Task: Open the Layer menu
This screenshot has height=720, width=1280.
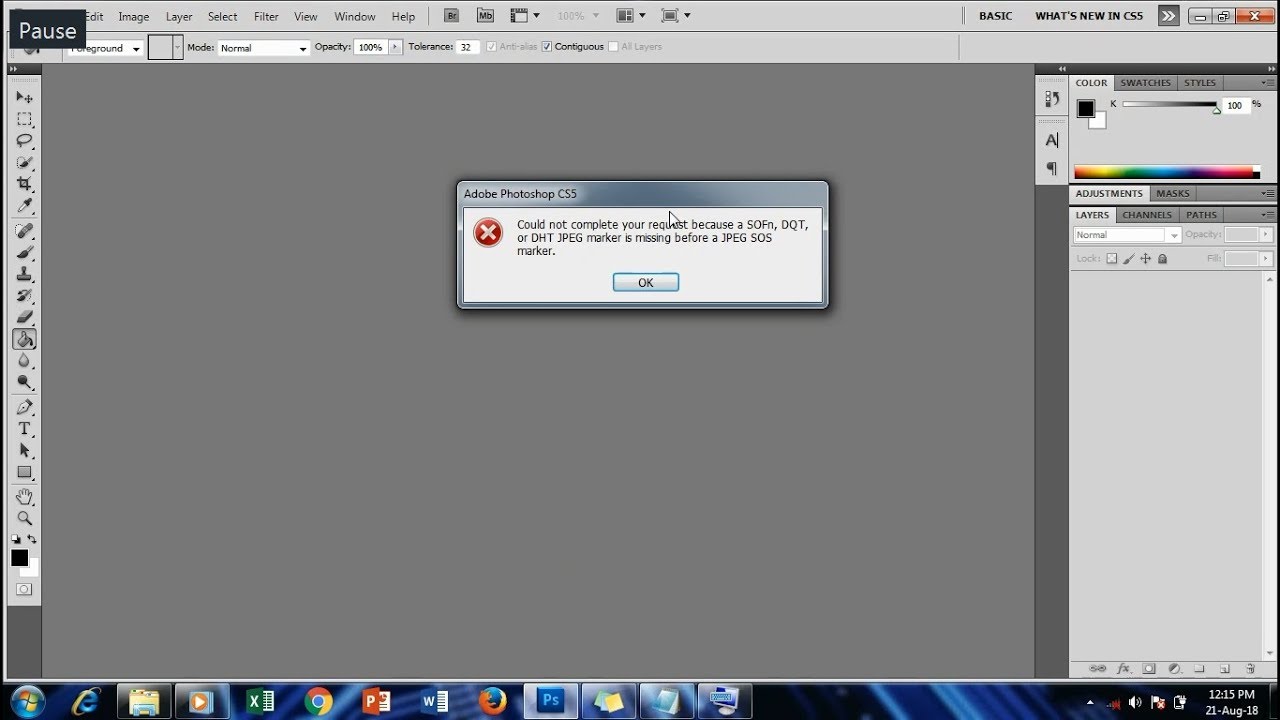Action: (x=179, y=17)
